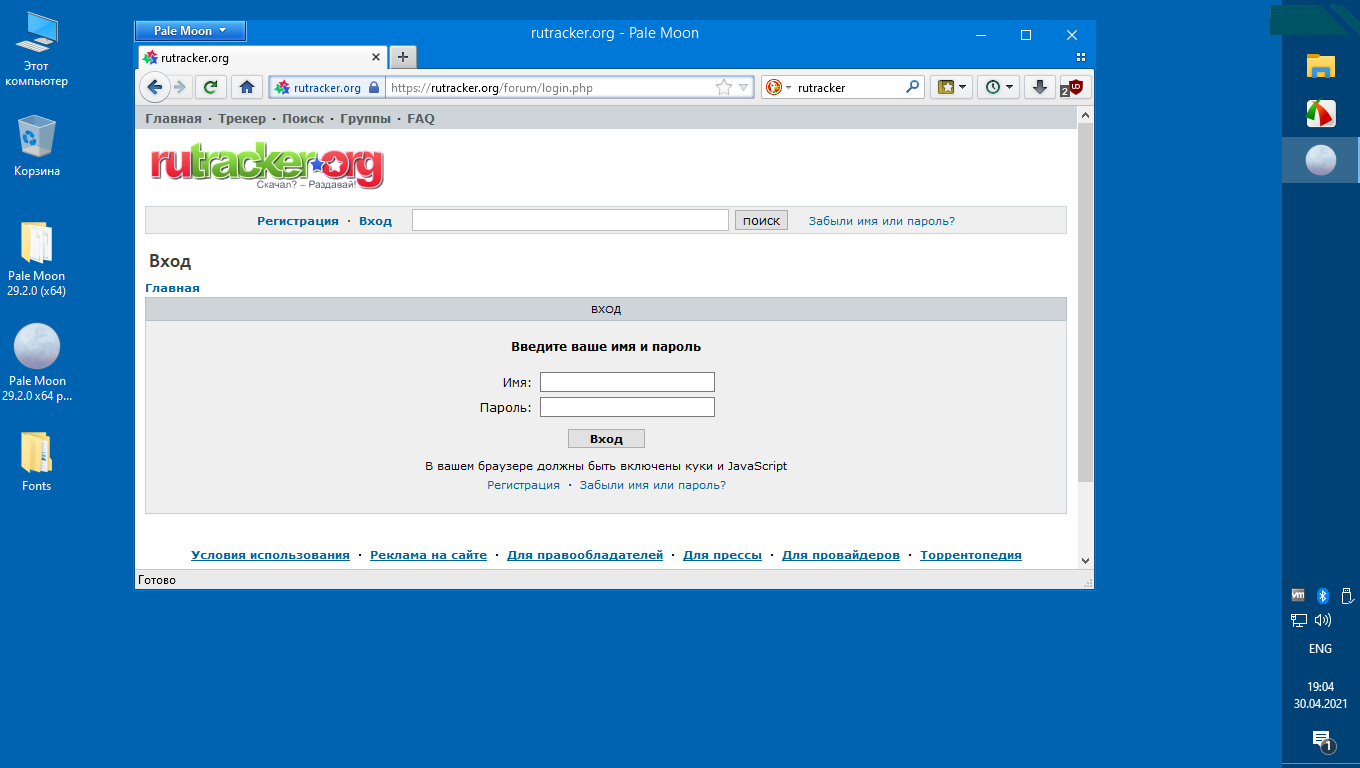Open the Условия использования footer link

click(270, 555)
